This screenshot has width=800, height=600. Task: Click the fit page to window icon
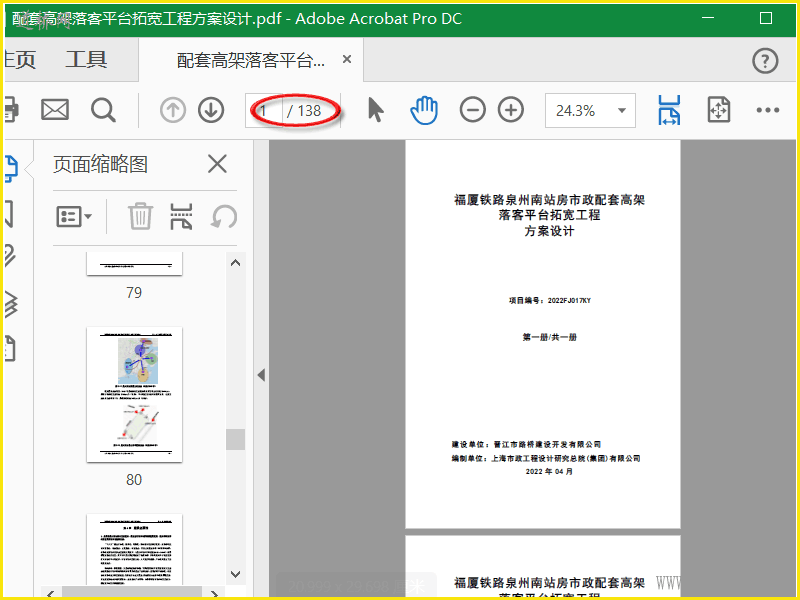pos(719,110)
